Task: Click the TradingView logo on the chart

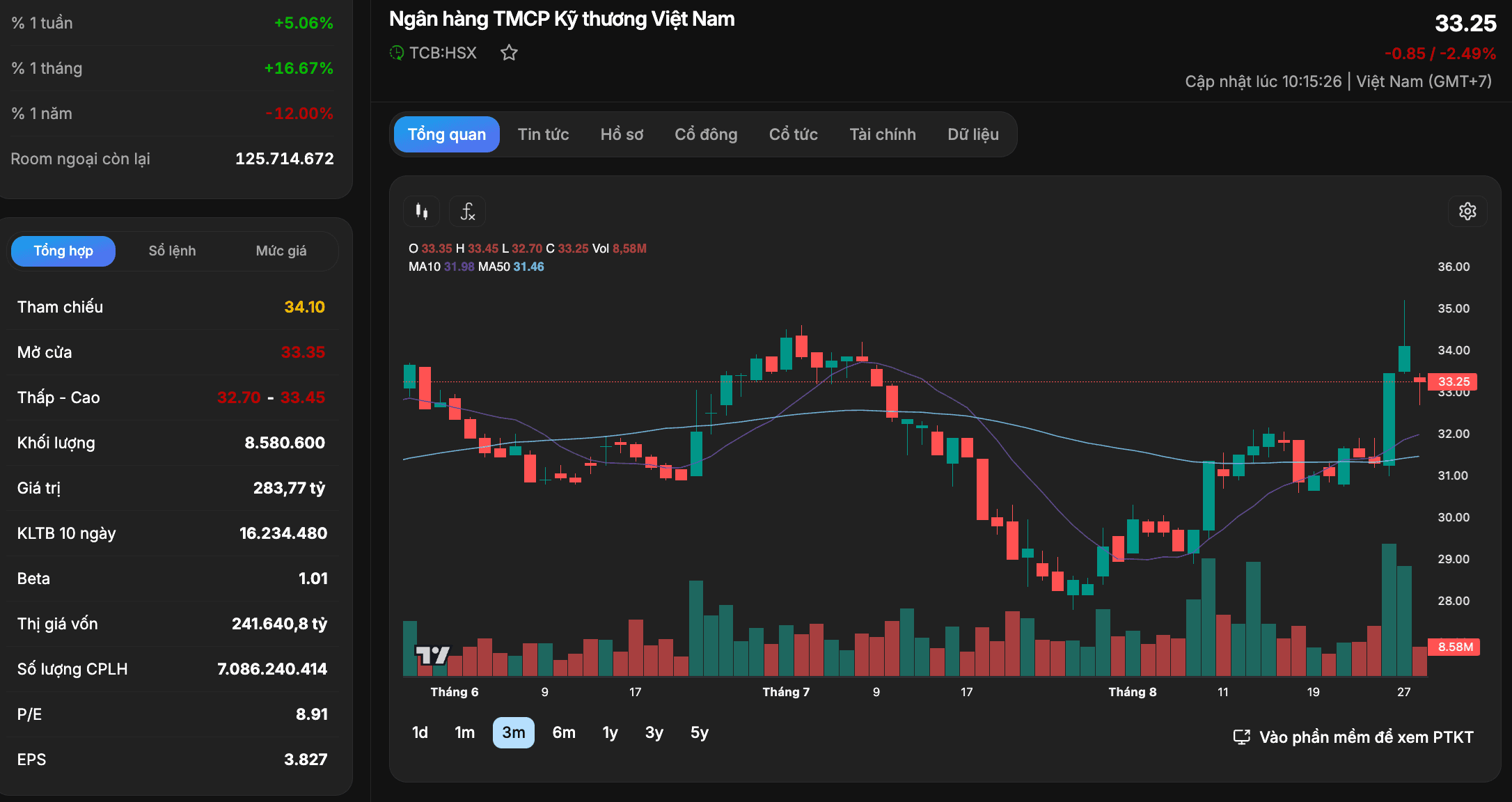Action: click(x=432, y=655)
